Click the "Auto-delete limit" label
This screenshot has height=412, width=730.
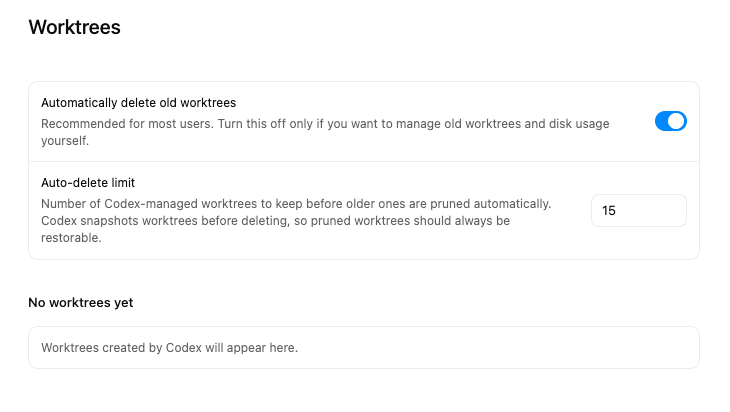pyautogui.click(x=88, y=183)
